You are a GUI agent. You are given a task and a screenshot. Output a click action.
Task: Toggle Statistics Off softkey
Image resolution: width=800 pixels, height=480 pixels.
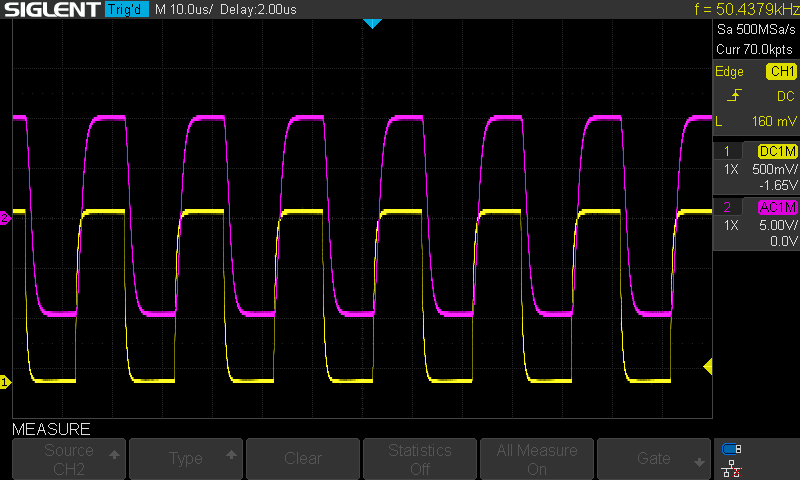click(x=419, y=459)
